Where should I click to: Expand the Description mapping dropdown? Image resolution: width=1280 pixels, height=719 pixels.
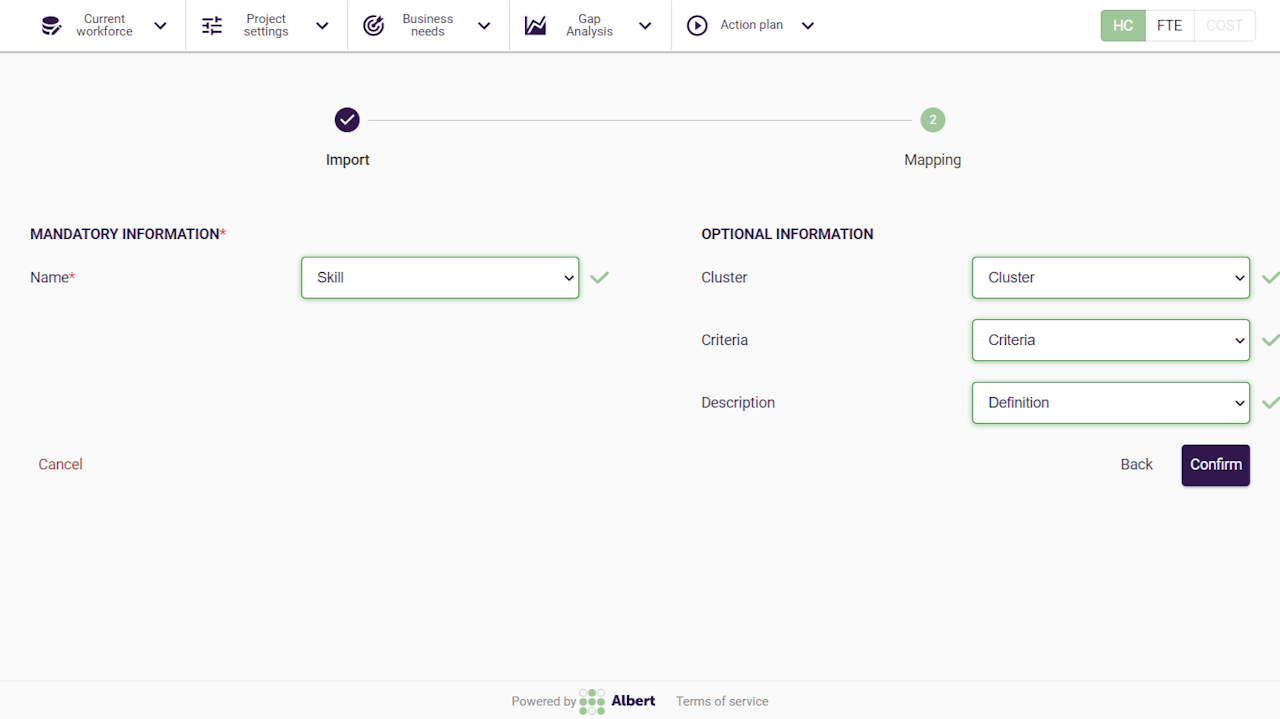[1110, 403]
